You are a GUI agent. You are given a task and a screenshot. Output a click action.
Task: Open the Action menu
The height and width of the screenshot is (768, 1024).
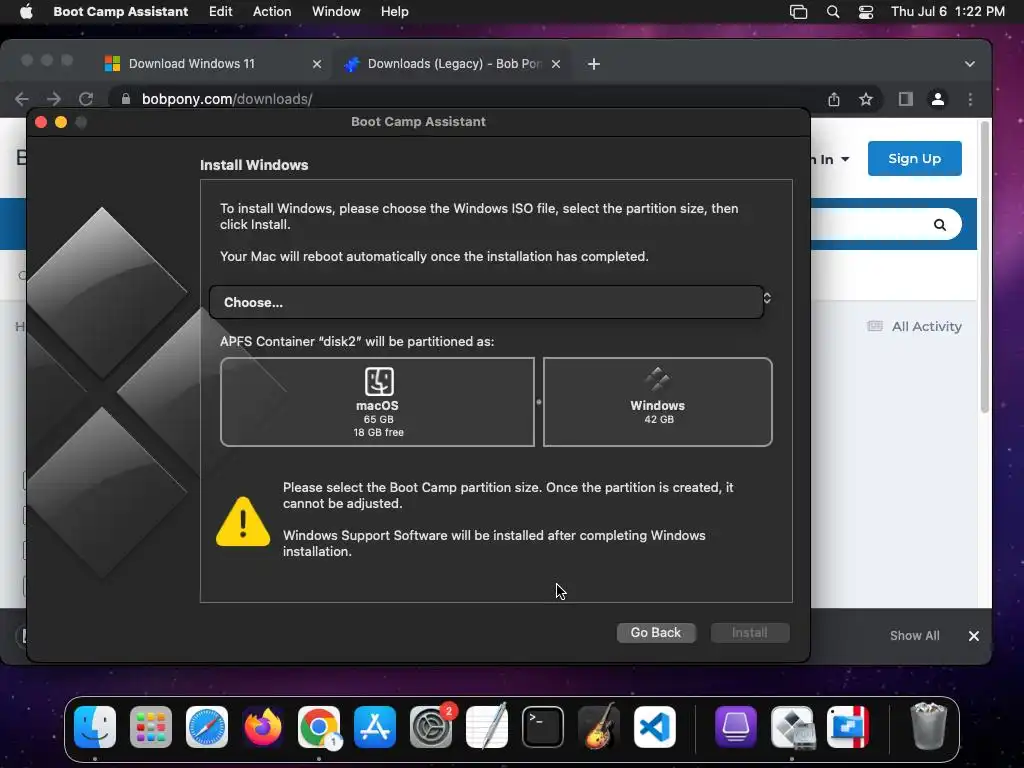coord(272,12)
